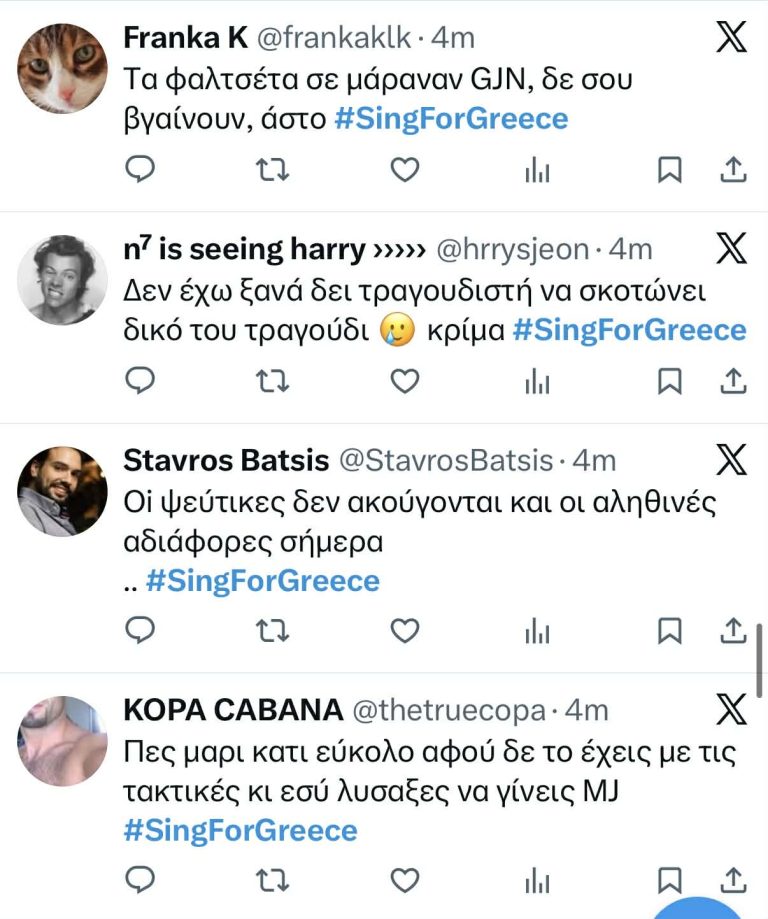Click #SingForGreece hashtag in KOPA CABANA tweet
The width and height of the screenshot is (768, 919).
point(240,830)
